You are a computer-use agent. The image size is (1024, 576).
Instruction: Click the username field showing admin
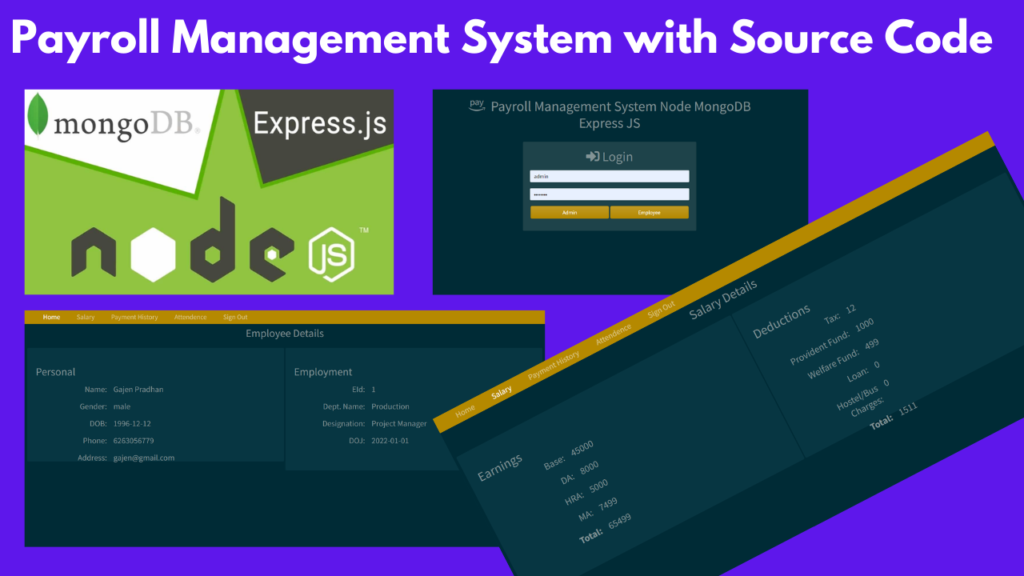(x=609, y=175)
